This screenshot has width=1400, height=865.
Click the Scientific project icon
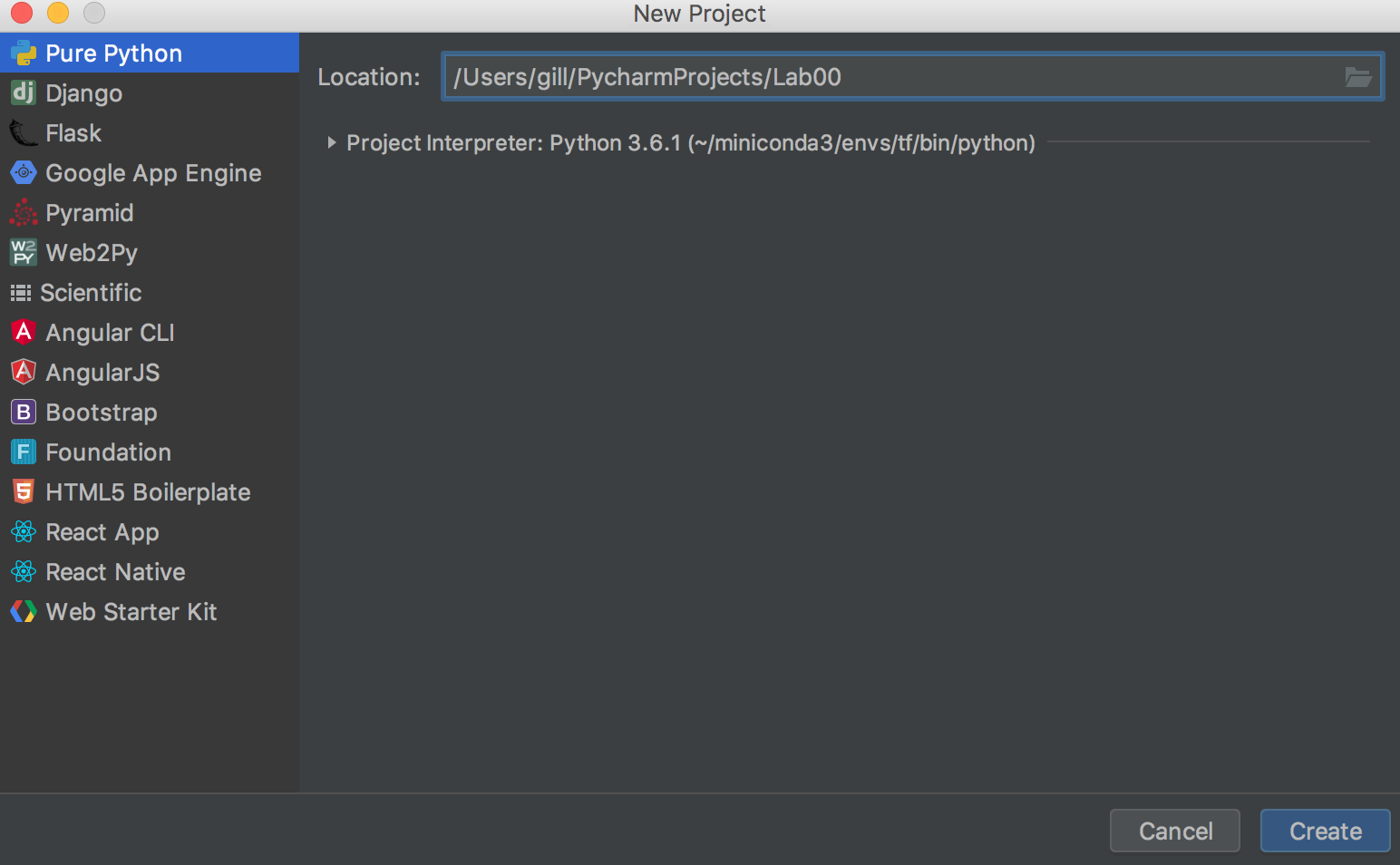[23, 292]
